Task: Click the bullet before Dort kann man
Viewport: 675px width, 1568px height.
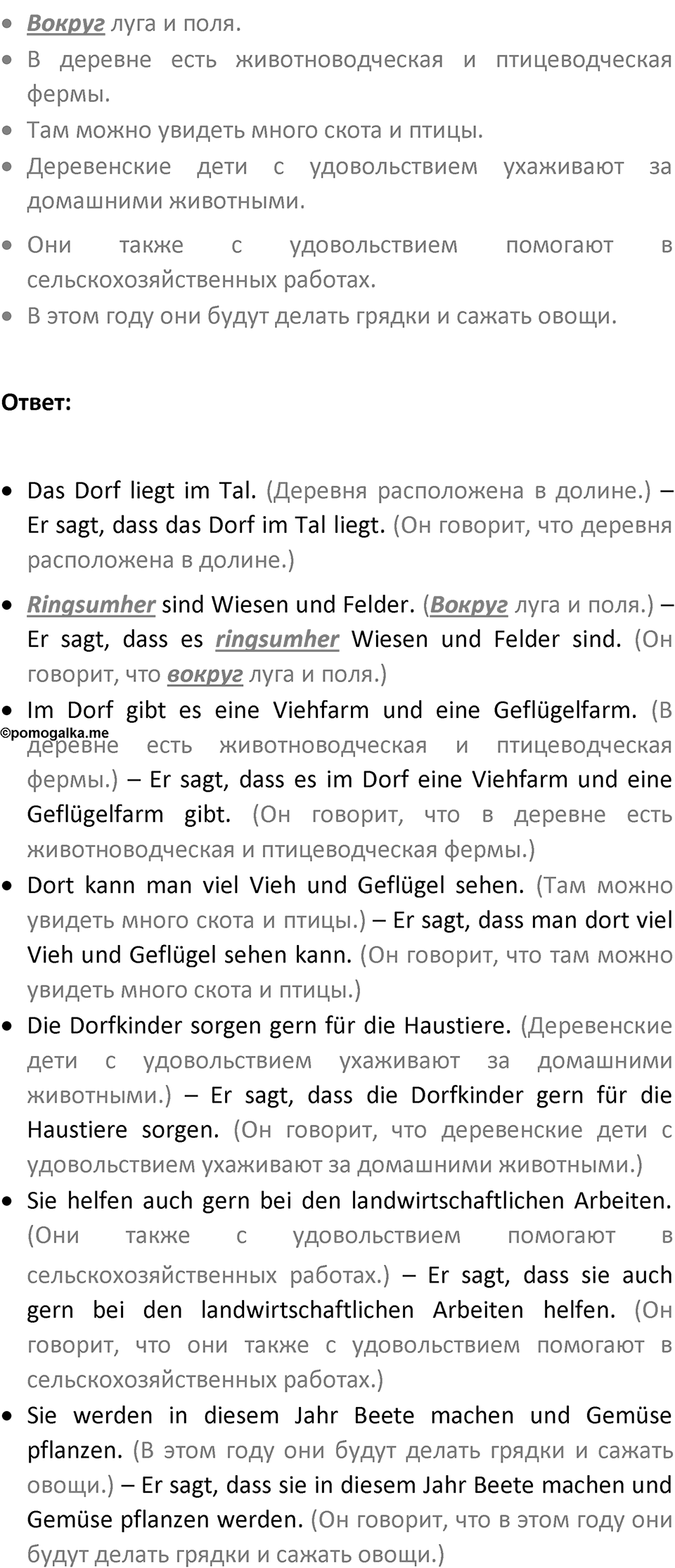Action: click(x=8, y=886)
